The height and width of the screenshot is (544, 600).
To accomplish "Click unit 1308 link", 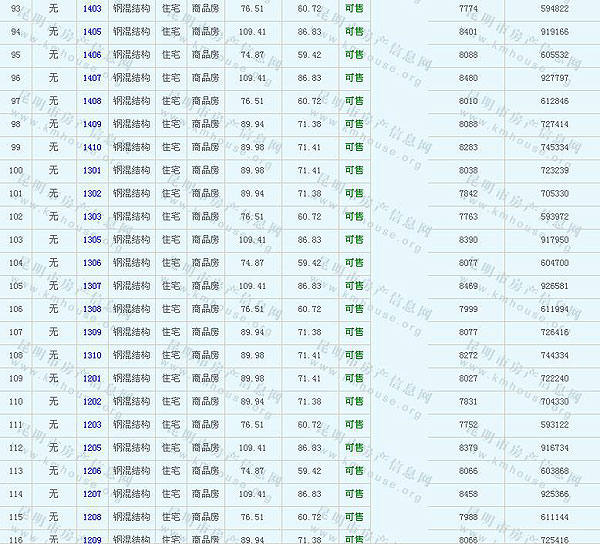I will click(92, 309).
